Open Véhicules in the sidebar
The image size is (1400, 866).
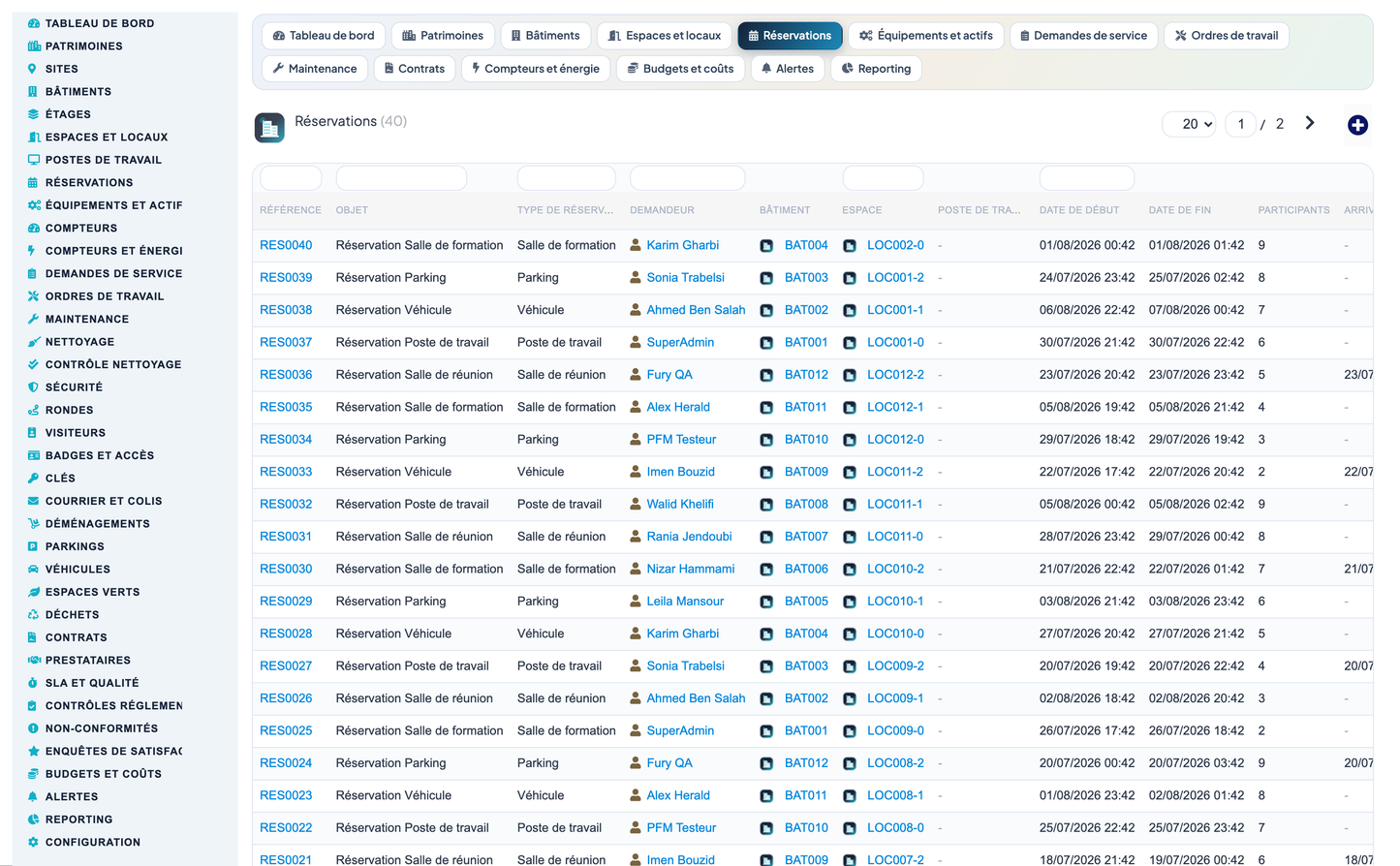78,570
